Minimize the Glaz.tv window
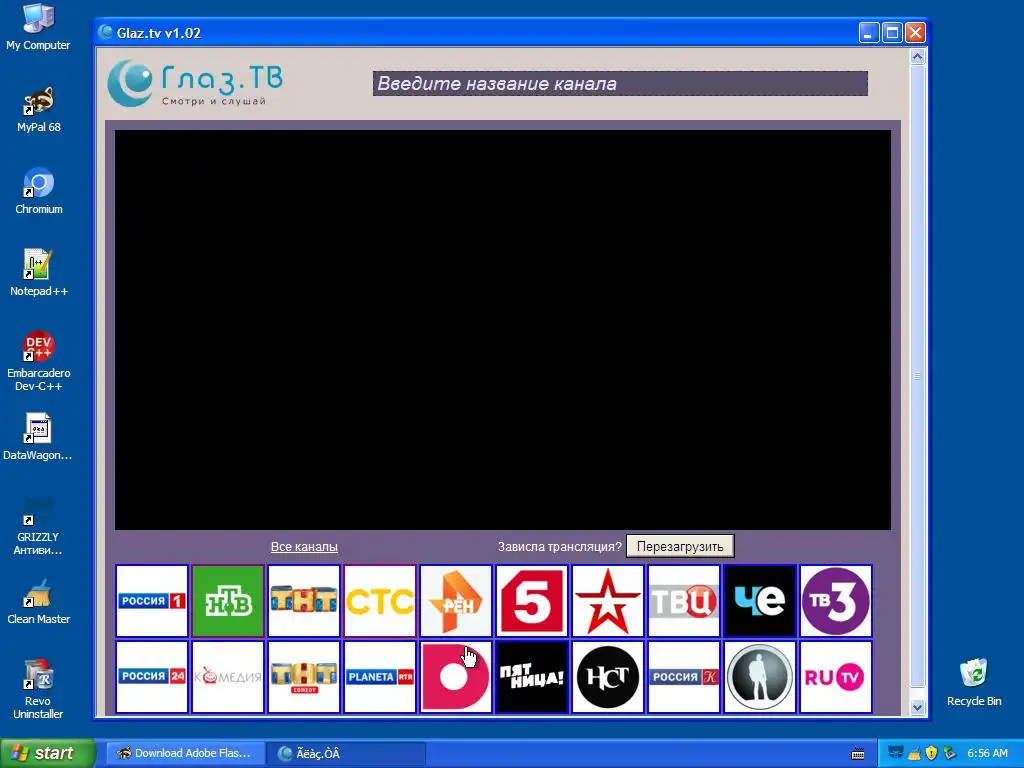The image size is (1024, 768). (x=868, y=33)
